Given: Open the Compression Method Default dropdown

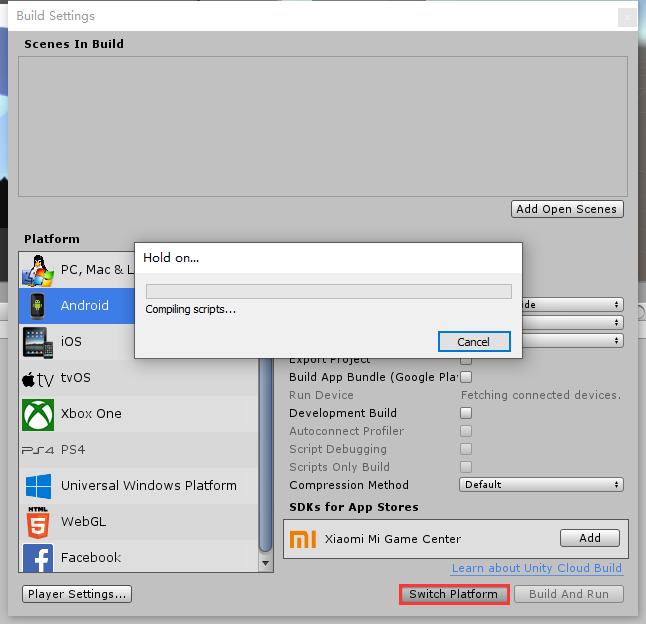Looking at the screenshot, I should 541,485.
